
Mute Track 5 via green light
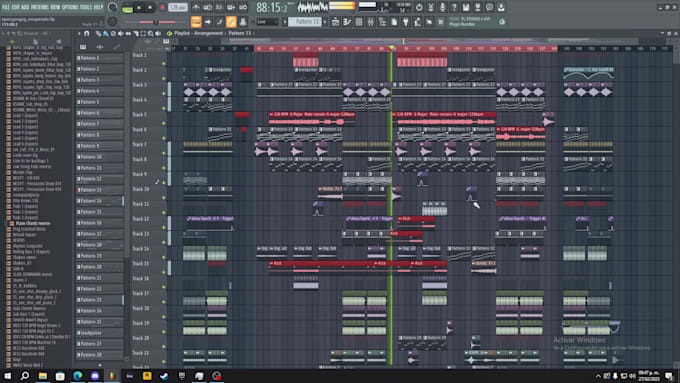(x=163, y=123)
